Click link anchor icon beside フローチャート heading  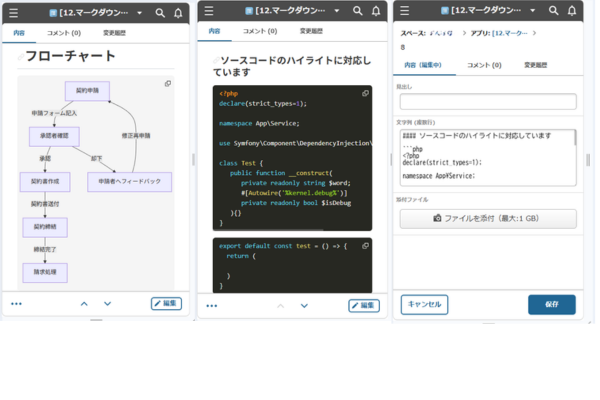click(x=21, y=57)
